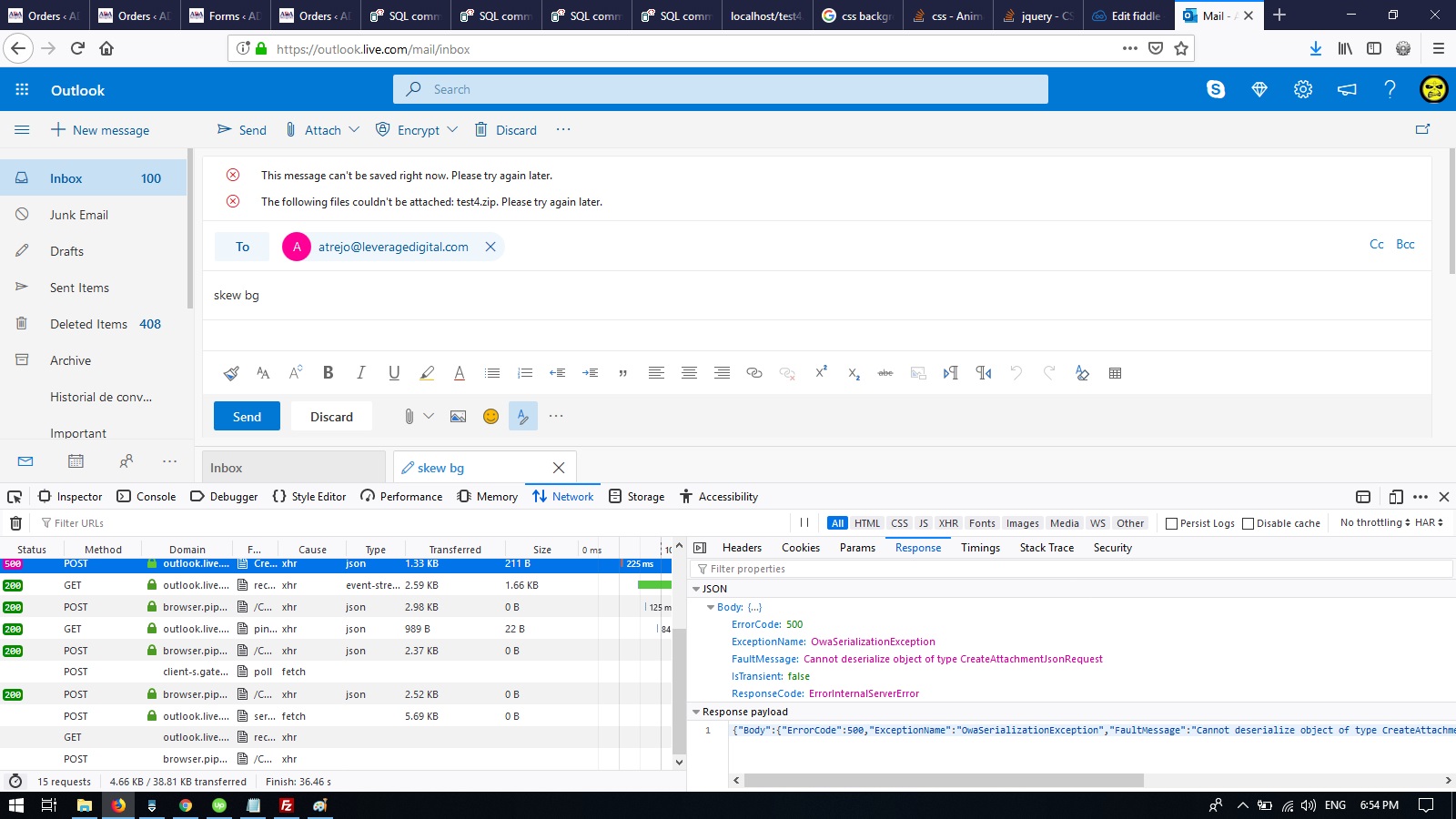Enable Disable cache checkbox
Image resolution: width=1456 pixels, height=819 pixels.
point(1249,523)
